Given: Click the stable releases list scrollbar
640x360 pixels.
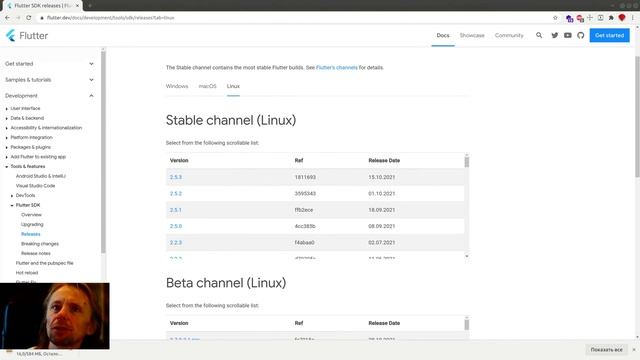Looking at the screenshot, I should (467, 162).
